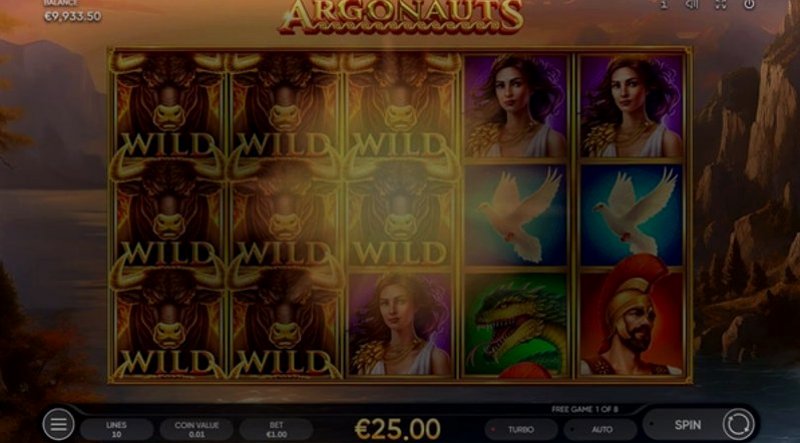This screenshot has height=443, width=800.
Task: Select the green dragon symbol
Action: [516, 326]
